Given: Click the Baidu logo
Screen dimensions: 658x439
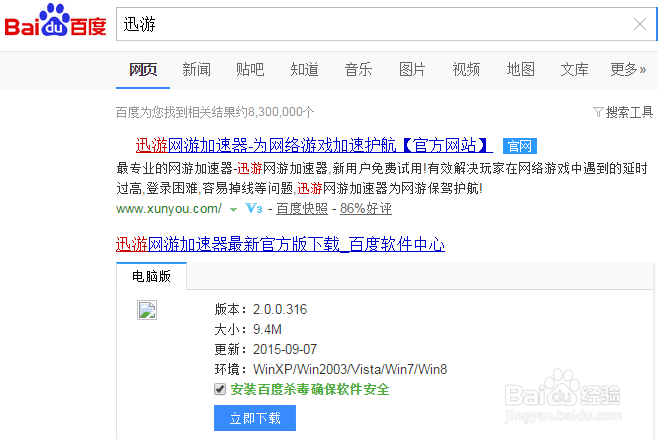Looking at the screenshot, I should tap(55, 21).
